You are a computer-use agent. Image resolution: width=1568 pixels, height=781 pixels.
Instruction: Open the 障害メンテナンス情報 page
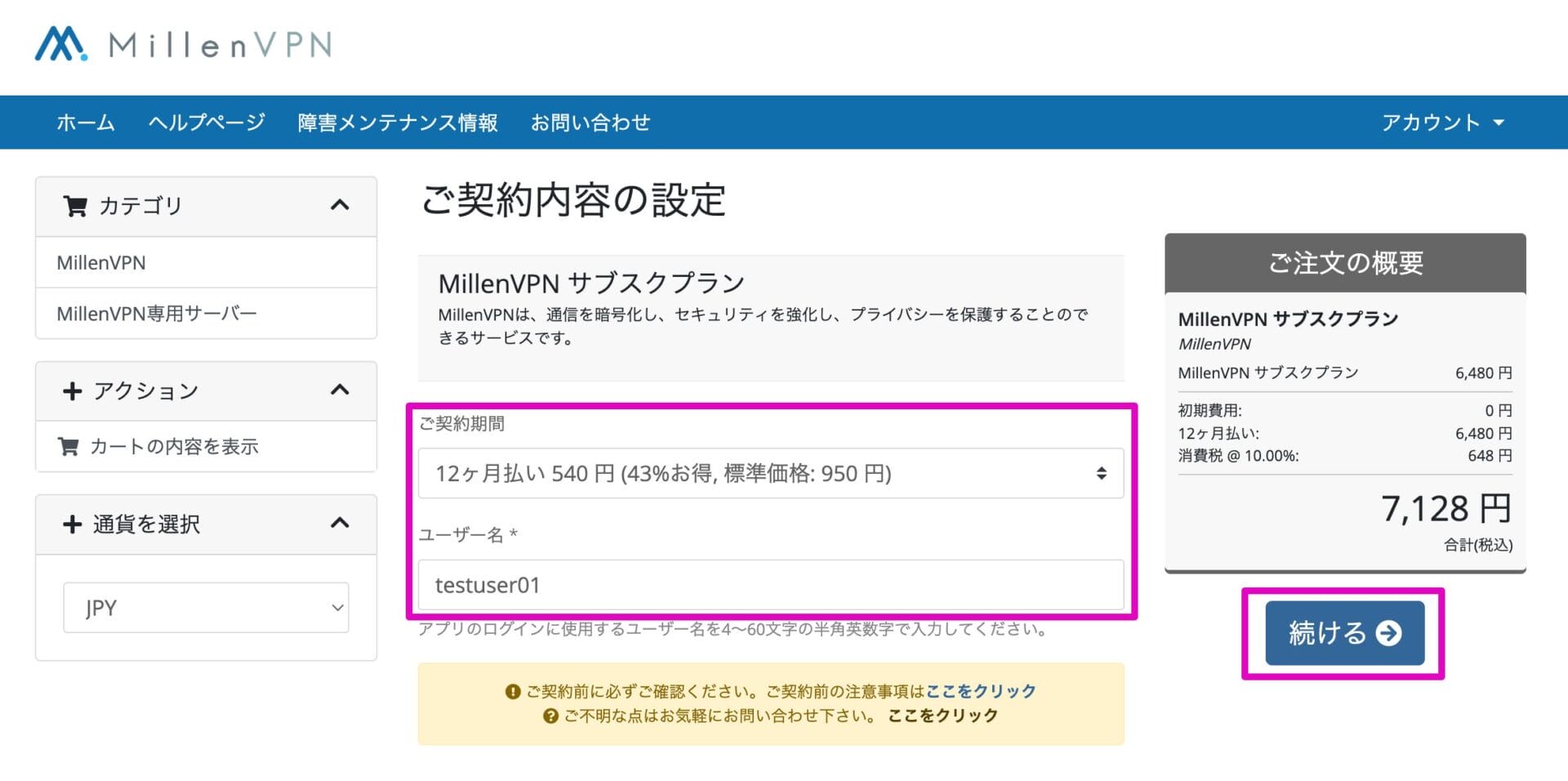tap(401, 122)
